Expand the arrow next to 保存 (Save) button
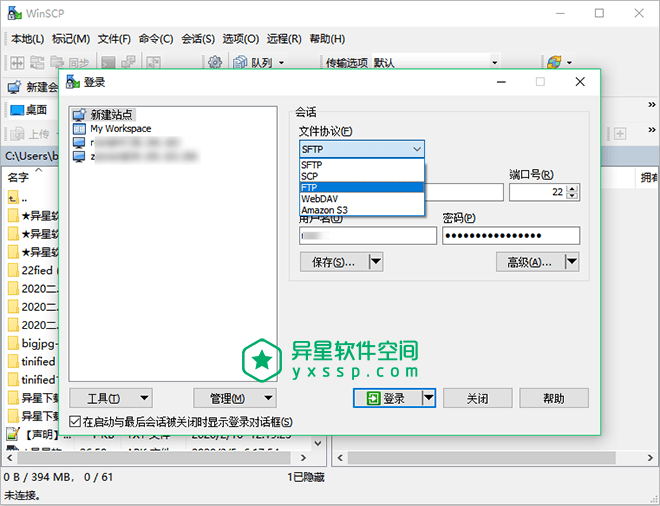The height and width of the screenshot is (506, 660). [376, 262]
